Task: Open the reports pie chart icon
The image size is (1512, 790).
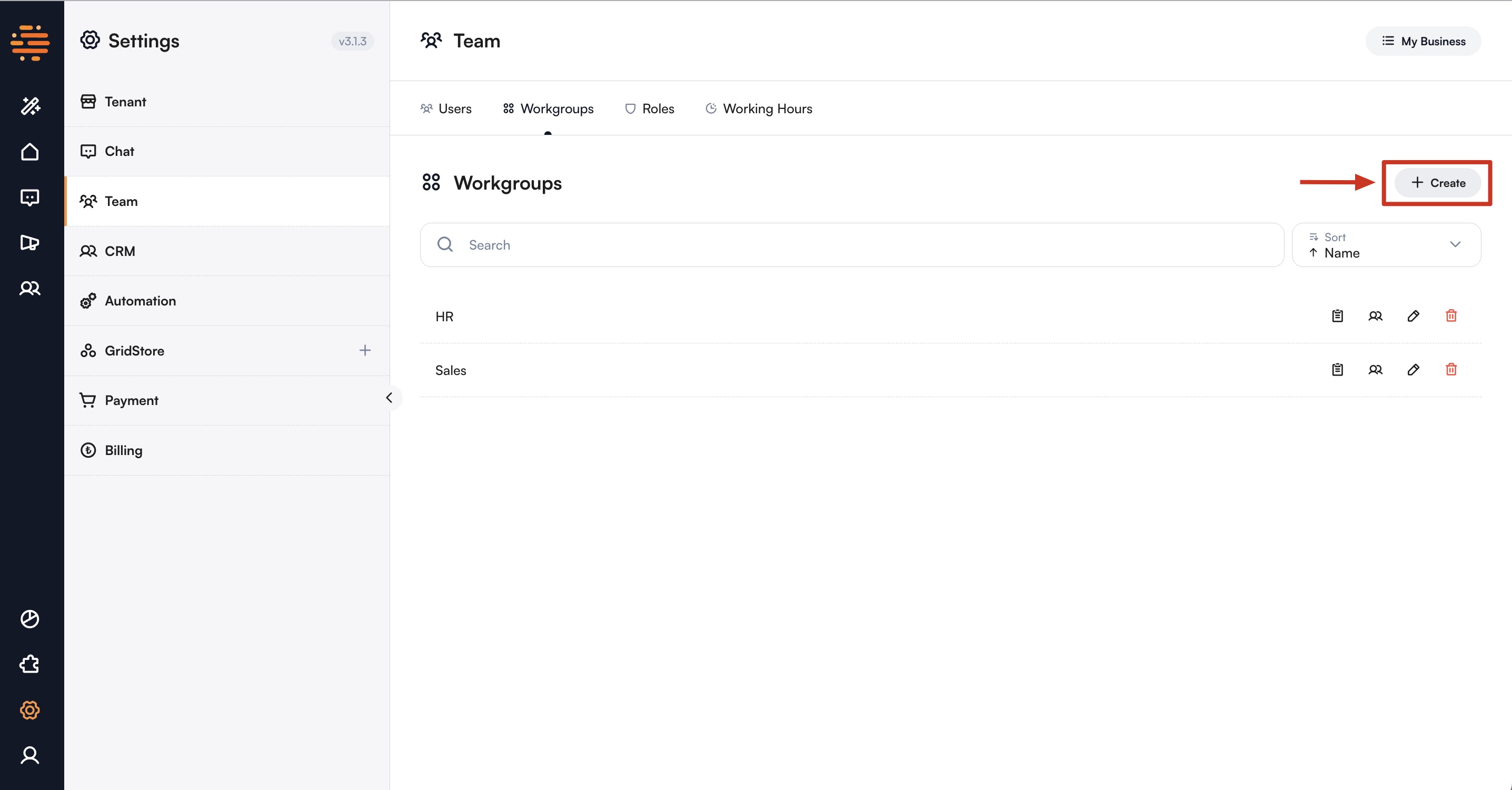Action: [x=30, y=618]
